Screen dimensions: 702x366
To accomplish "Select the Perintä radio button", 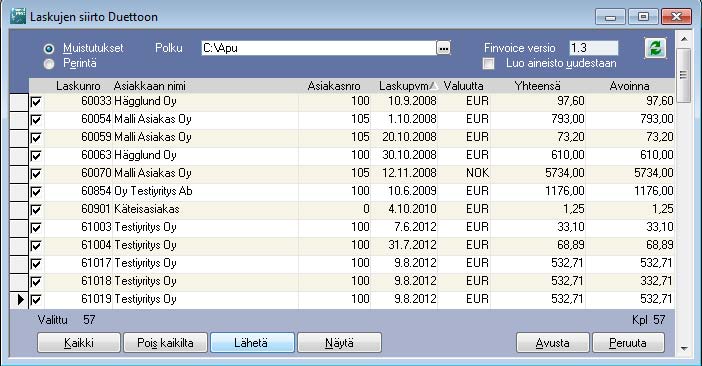I will (49, 64).
